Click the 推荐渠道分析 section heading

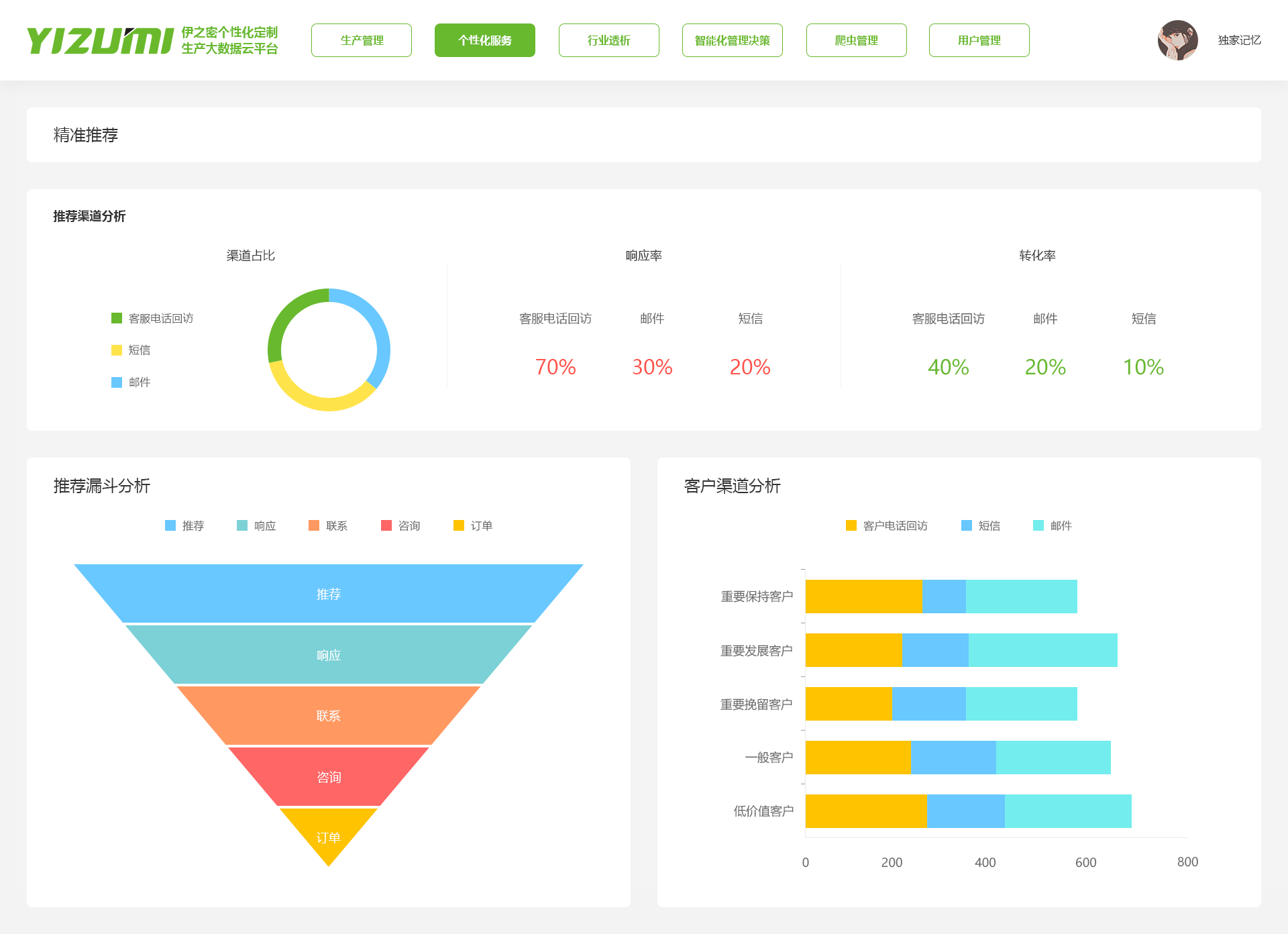89,216
